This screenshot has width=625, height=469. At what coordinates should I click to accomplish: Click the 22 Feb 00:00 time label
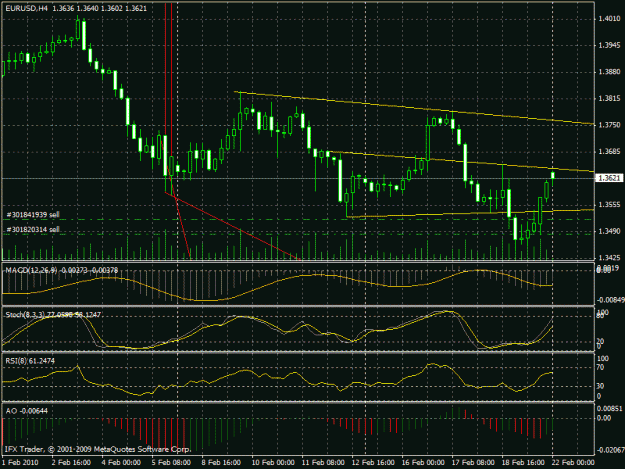tap(573, 462)
